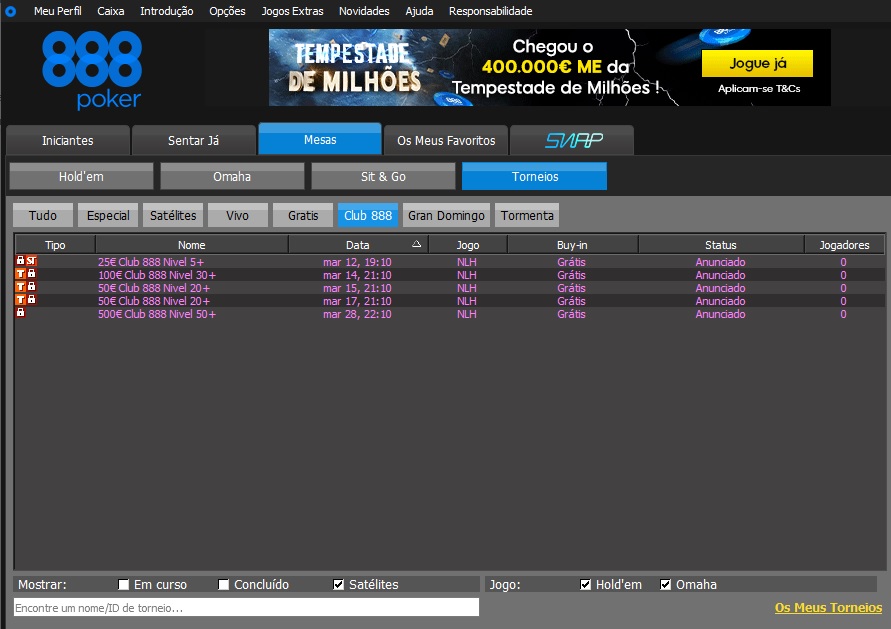Open the Meu Perfil menu

57,11
